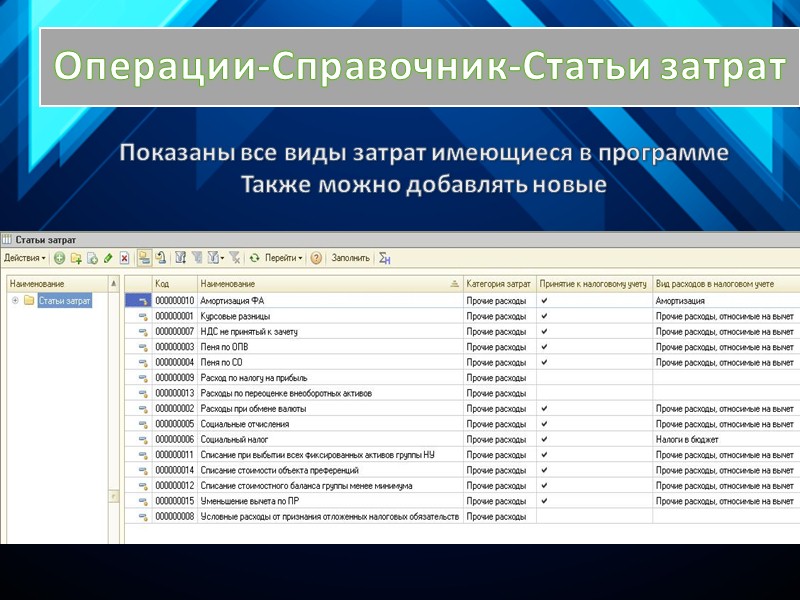Add an item by copying
800x600 pixels.
92,259
